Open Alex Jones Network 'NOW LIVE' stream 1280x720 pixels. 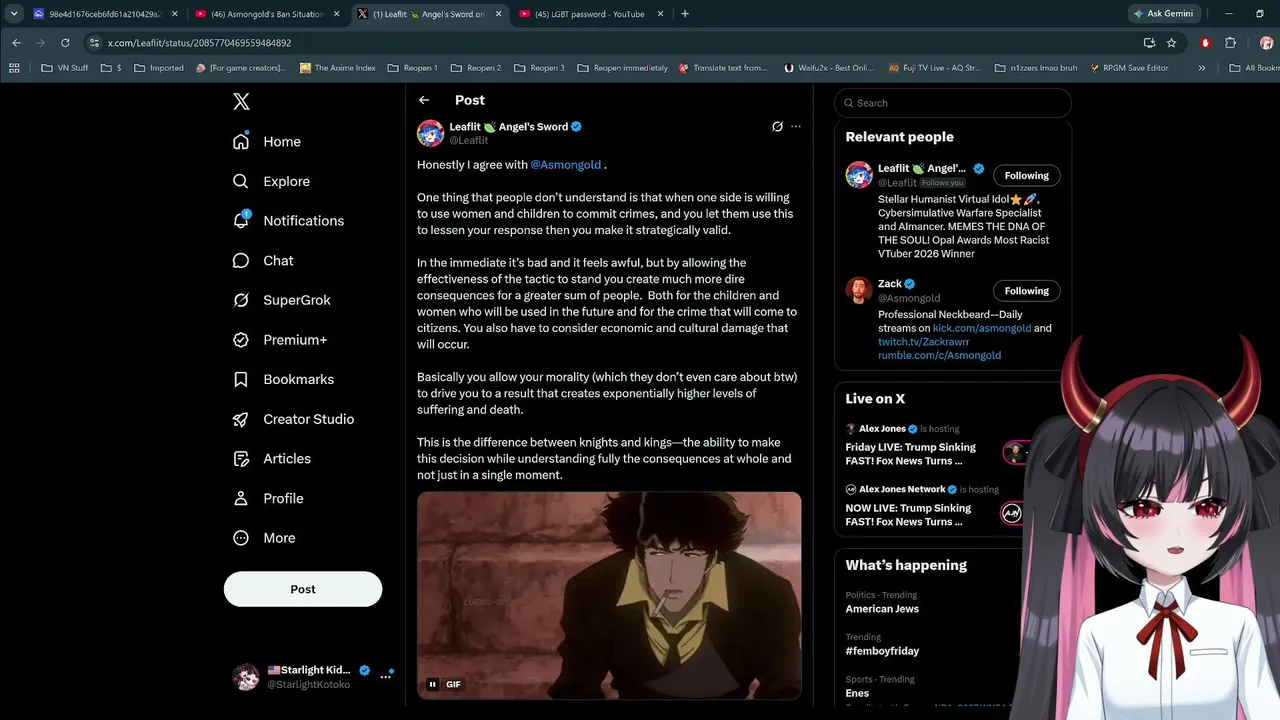[908, 515]
